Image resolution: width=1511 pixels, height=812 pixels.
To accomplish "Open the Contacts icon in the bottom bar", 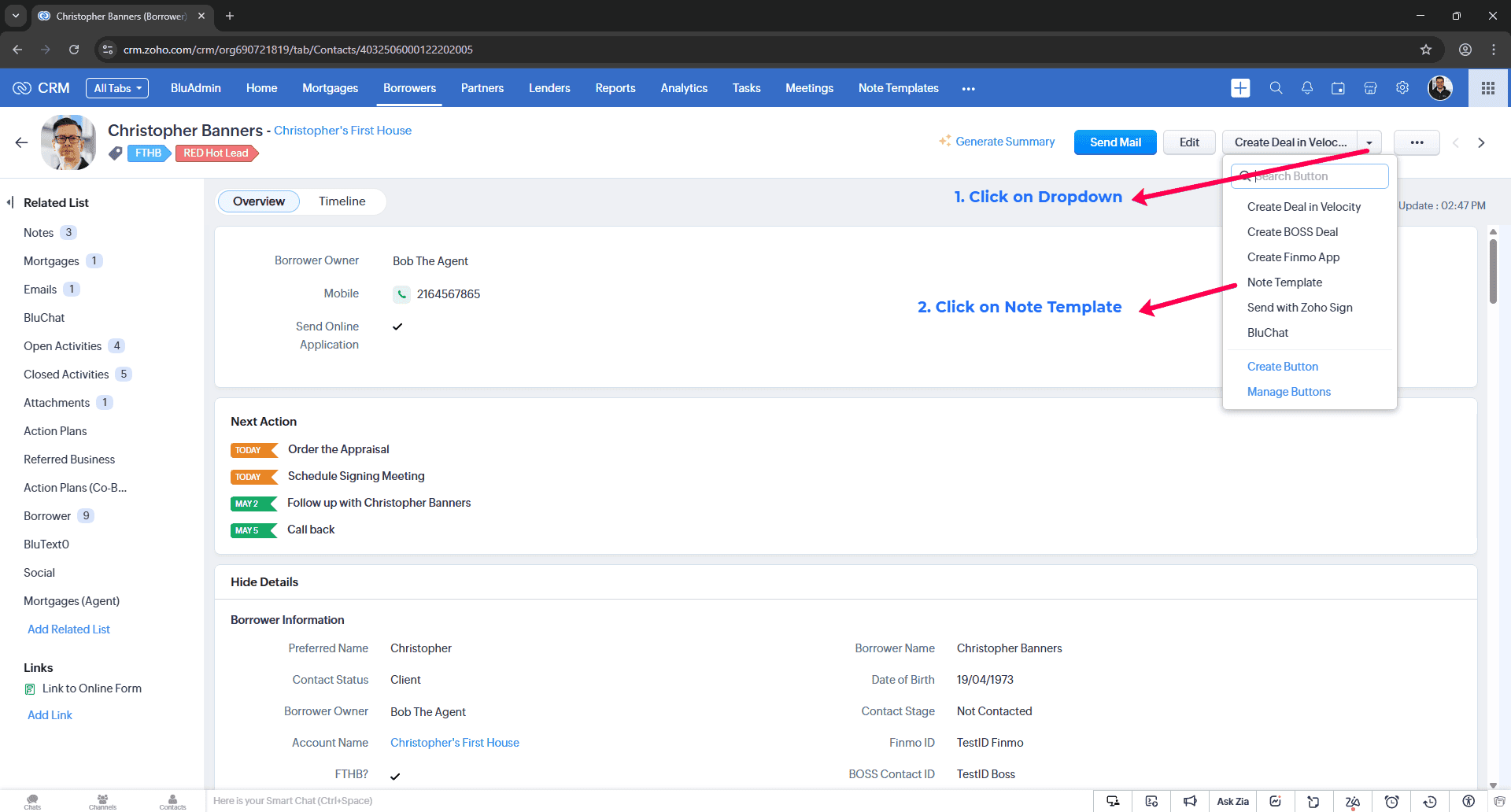I will tap(172, 801).
